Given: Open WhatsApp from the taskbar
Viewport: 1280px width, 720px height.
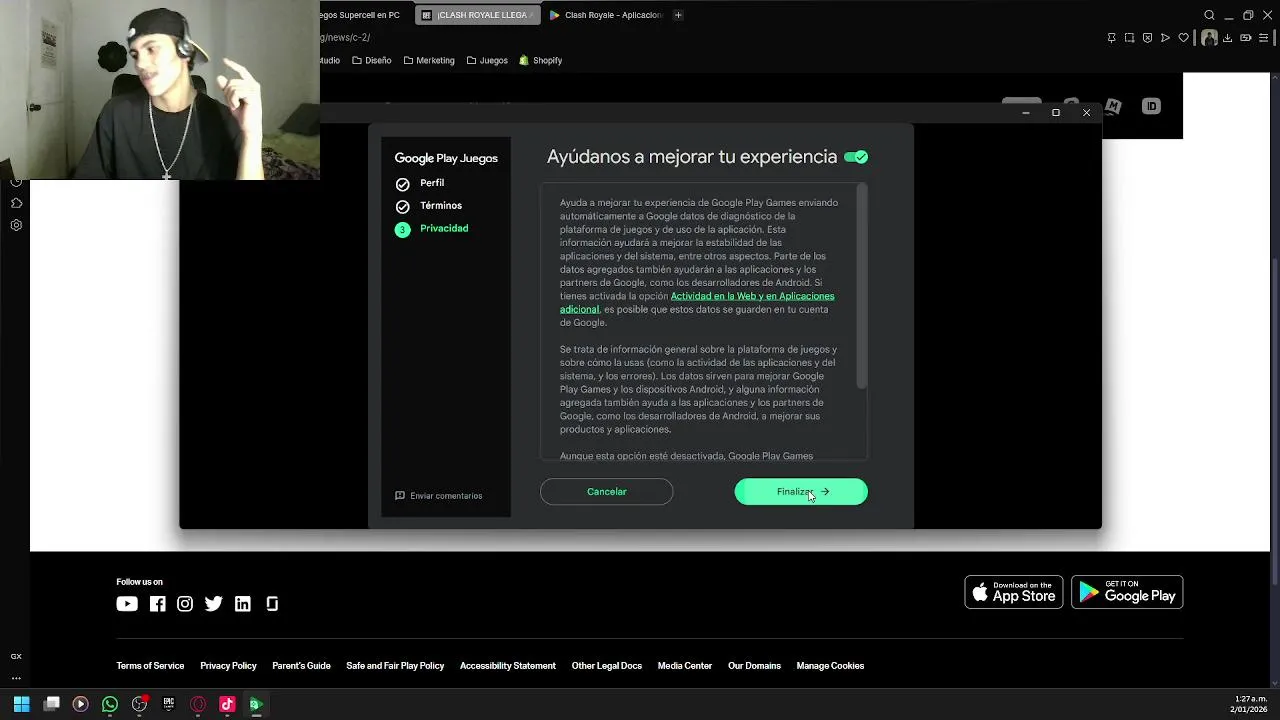Looking at the screenshot, I should (110, 704).
